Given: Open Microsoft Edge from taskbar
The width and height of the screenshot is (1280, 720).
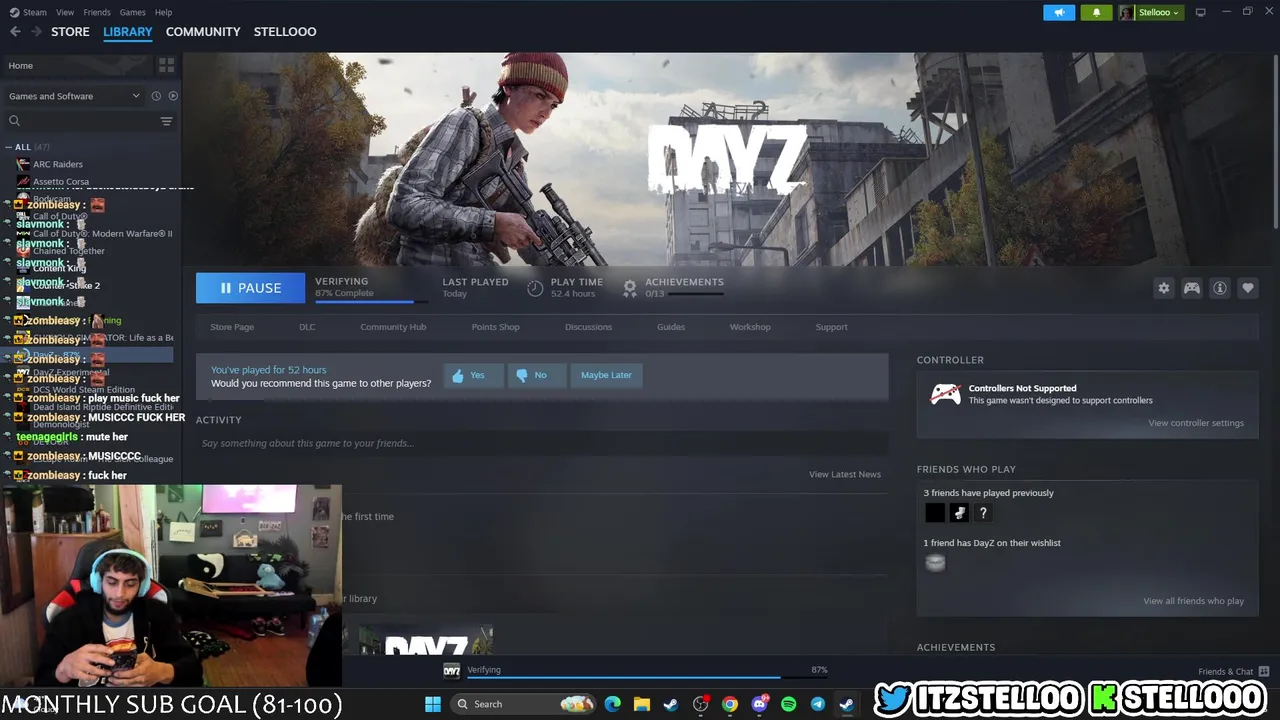Looking at the screenshot, I should (x=613, y=704).
